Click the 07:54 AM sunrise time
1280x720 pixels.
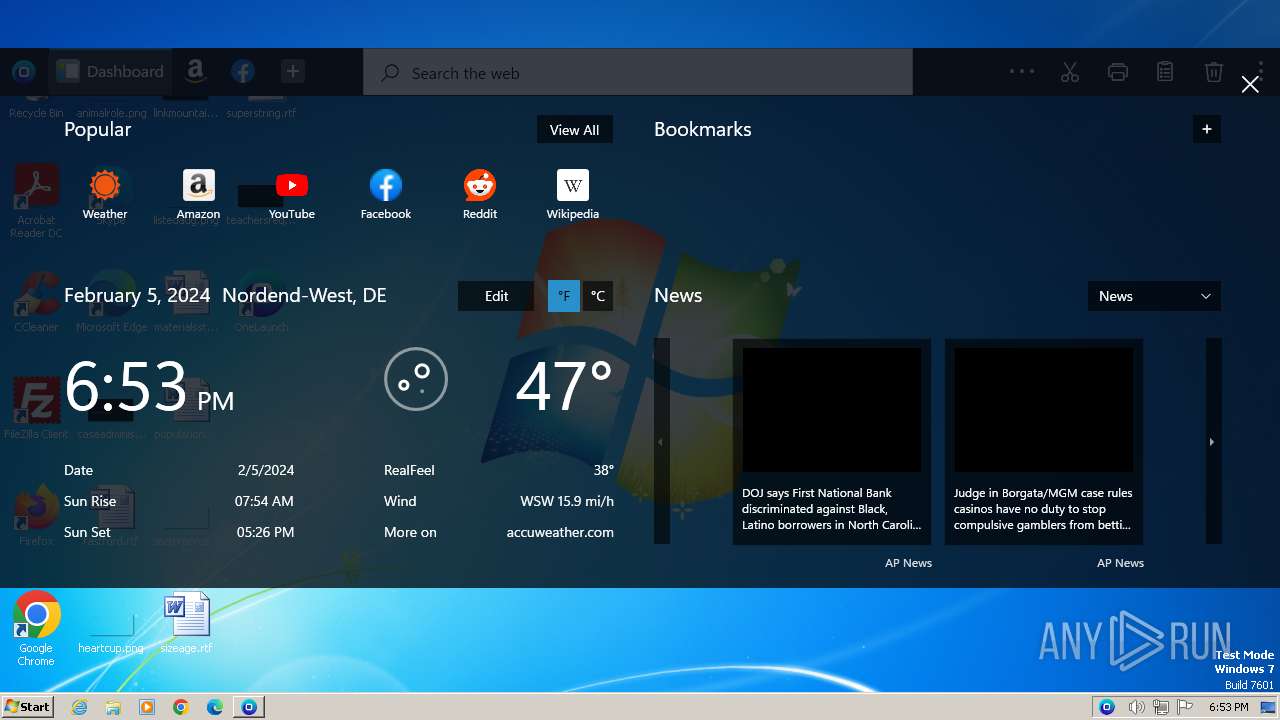tap(264, 501)
